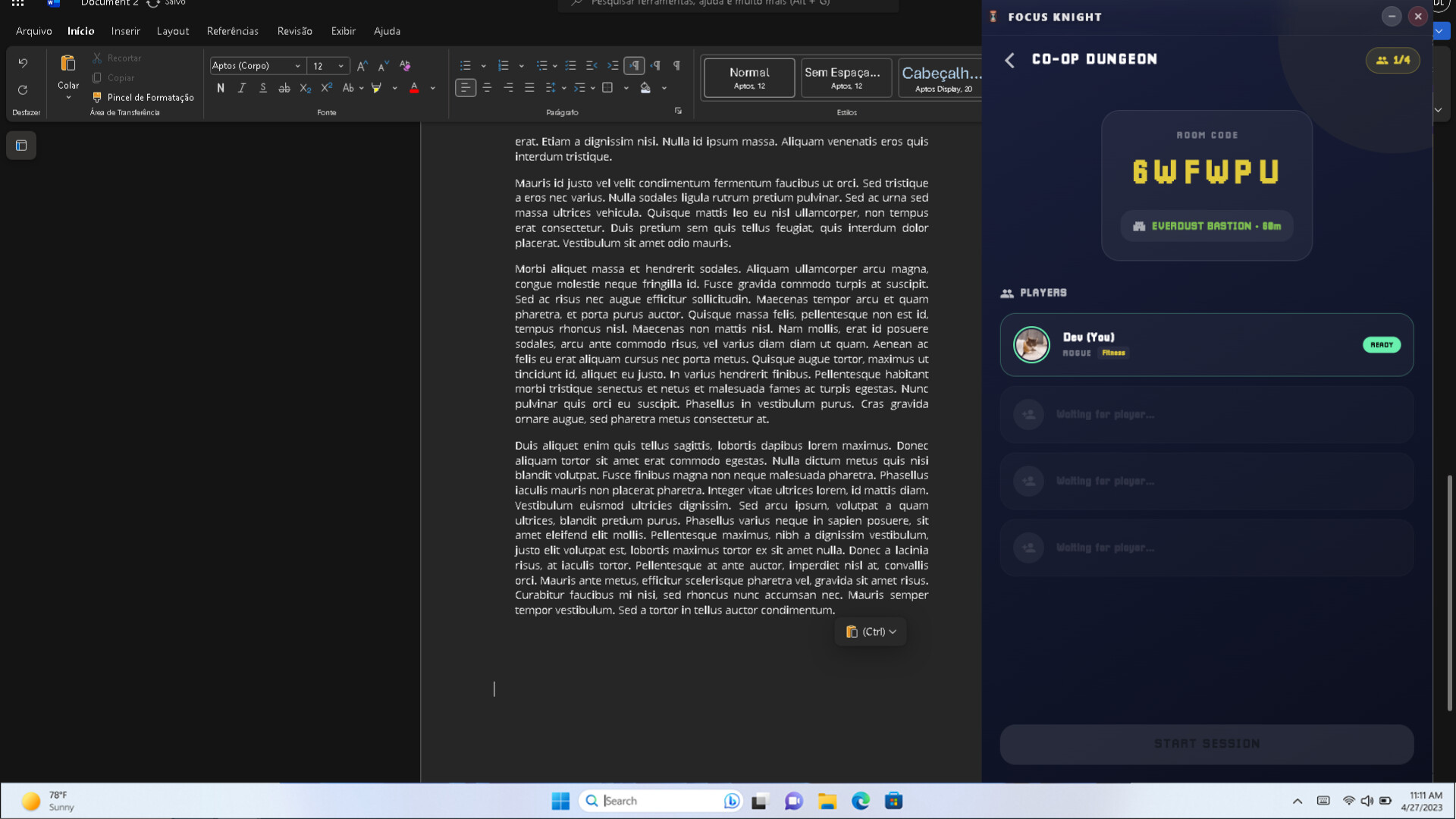
Task: Apply bold formatting with the N icon
Action: 221,88
